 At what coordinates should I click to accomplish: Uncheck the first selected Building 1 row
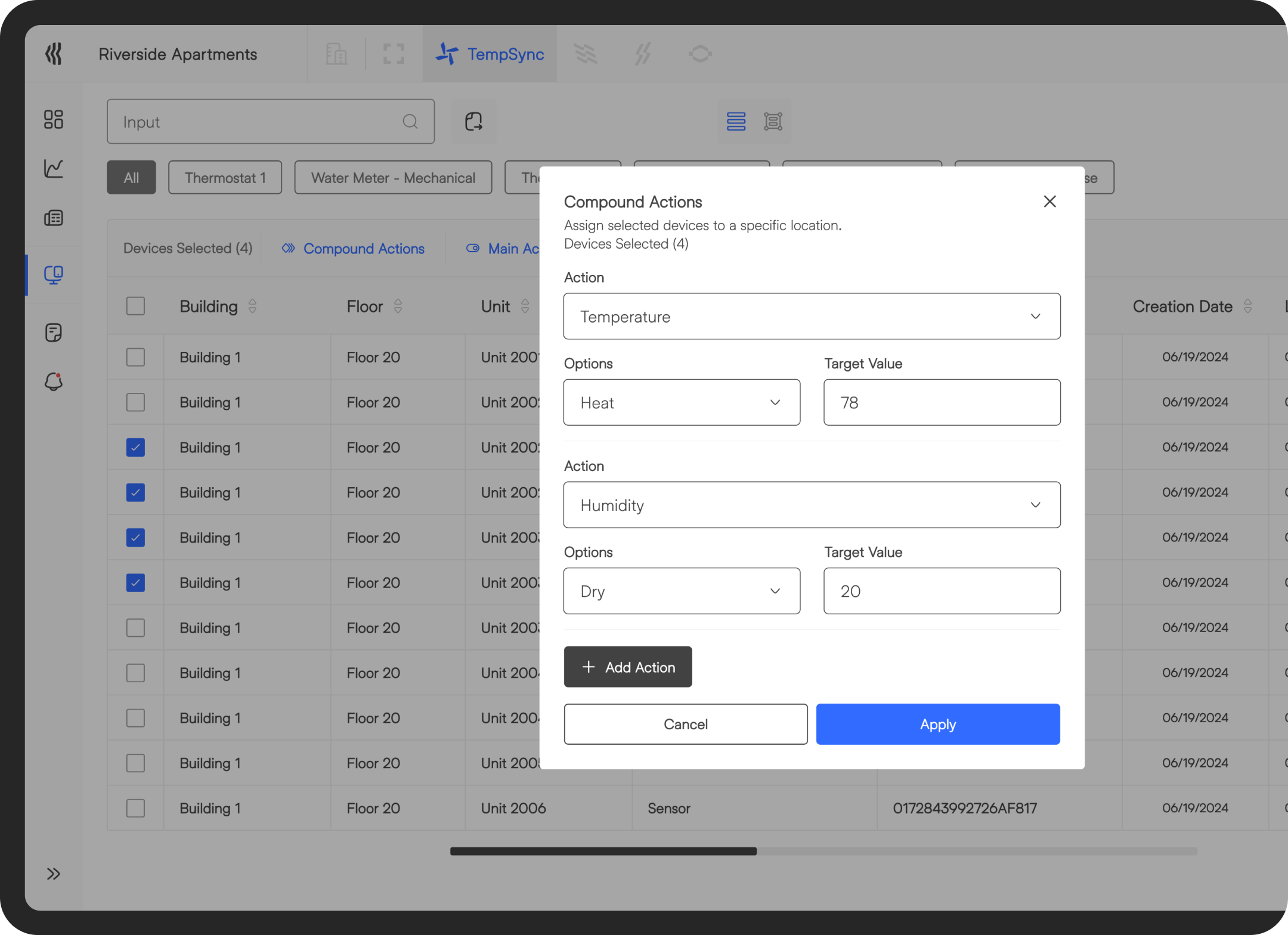(135, 447)
